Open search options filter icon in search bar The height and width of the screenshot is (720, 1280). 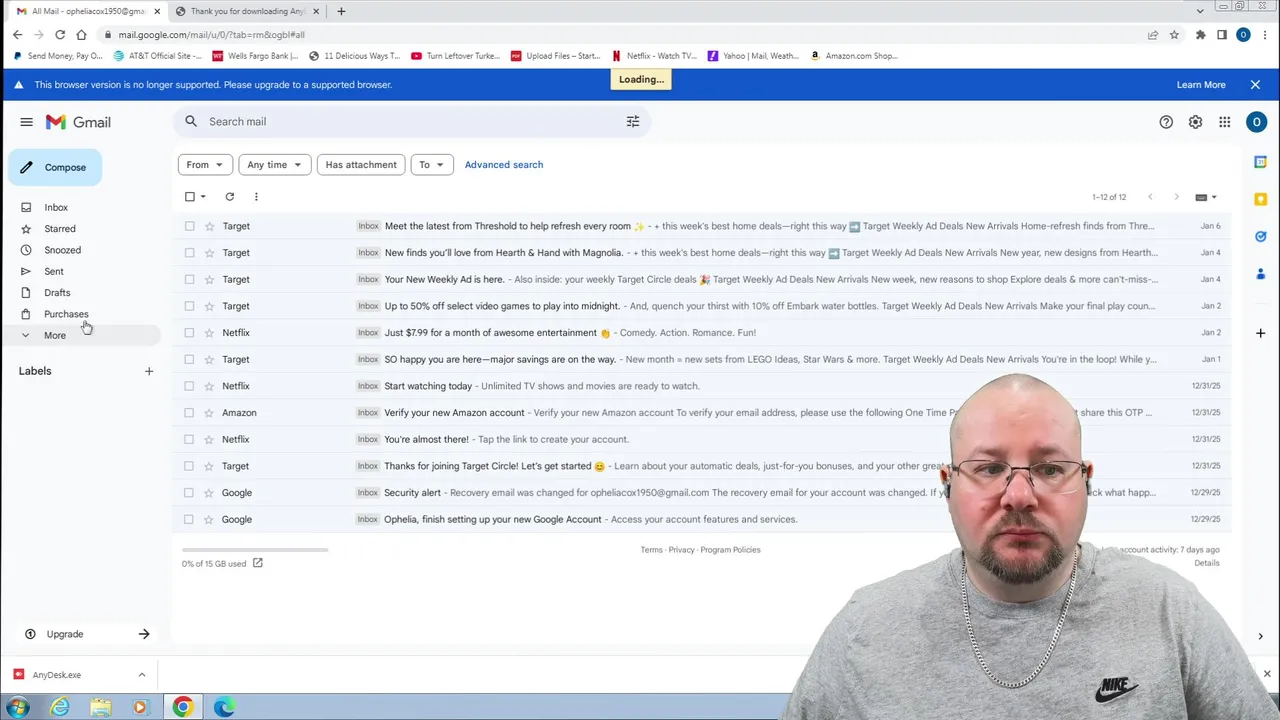pos(633,121)
